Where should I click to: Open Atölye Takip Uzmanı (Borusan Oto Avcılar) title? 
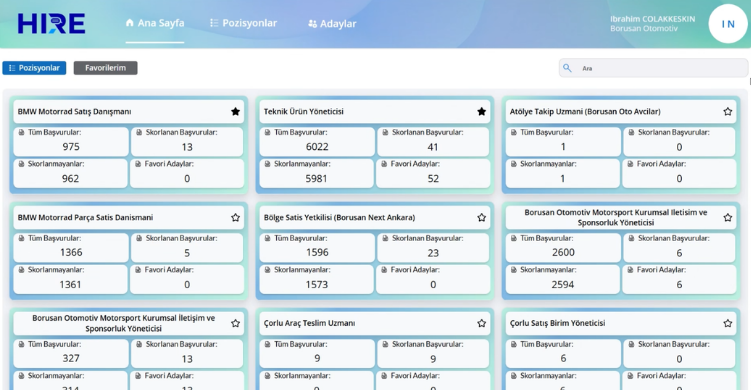point(585,112)
